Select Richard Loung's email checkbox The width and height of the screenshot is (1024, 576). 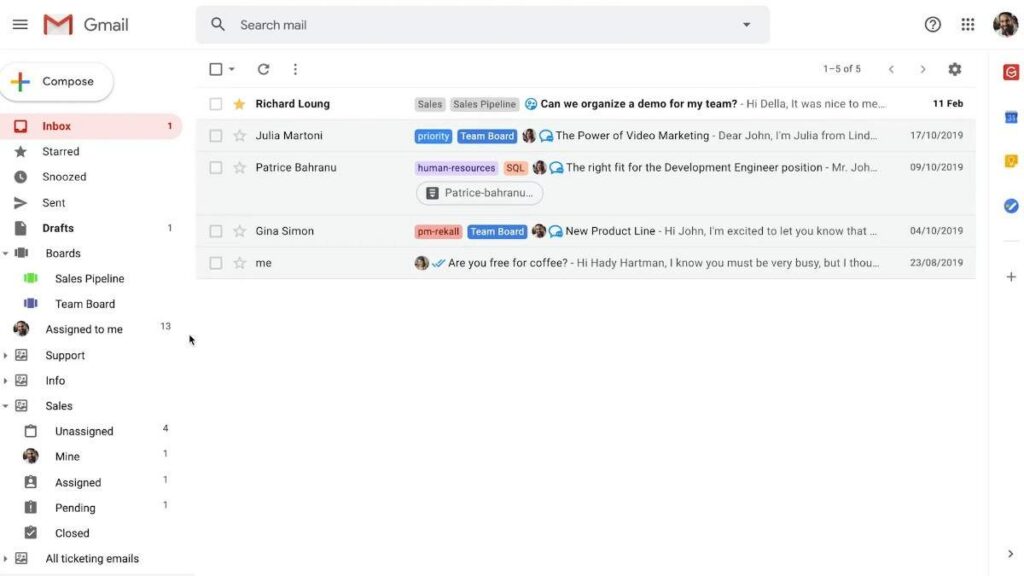click(216, 104)
